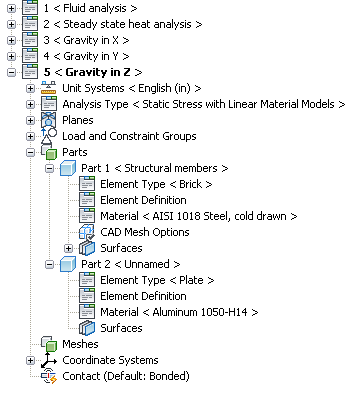Collapse the Part 2 Unnamed node
Image resolution: width=360 pixels, height=395 pixels.
pos(49,264)
